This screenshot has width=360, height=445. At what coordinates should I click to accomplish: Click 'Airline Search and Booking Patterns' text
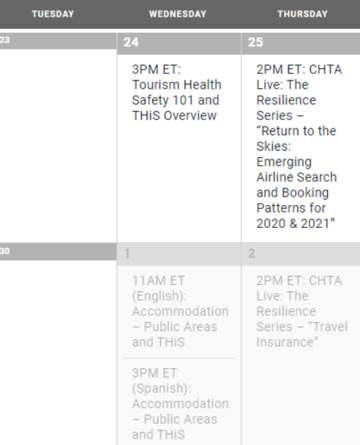click(x=297, y=192)
